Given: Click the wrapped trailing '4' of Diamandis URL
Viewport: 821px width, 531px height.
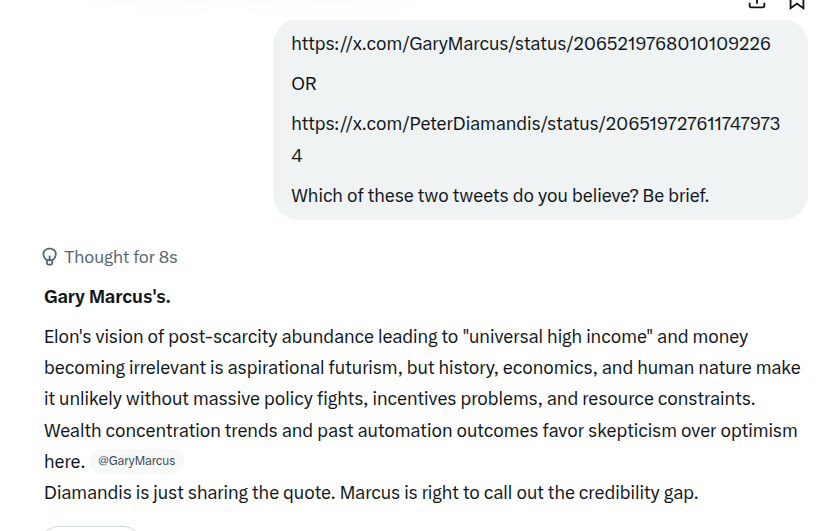Looking at the screenshot, I should (x=296, y=156).
